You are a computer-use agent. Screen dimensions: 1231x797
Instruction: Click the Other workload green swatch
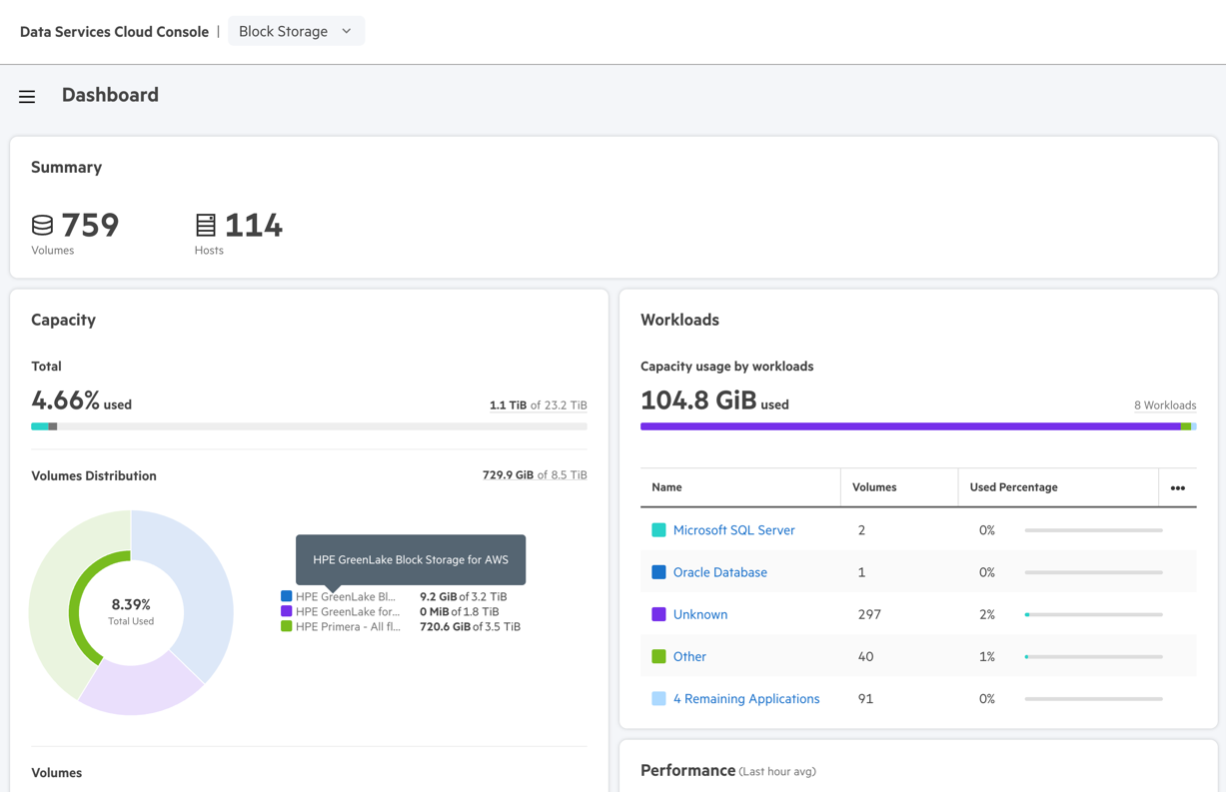click(659, 656)
